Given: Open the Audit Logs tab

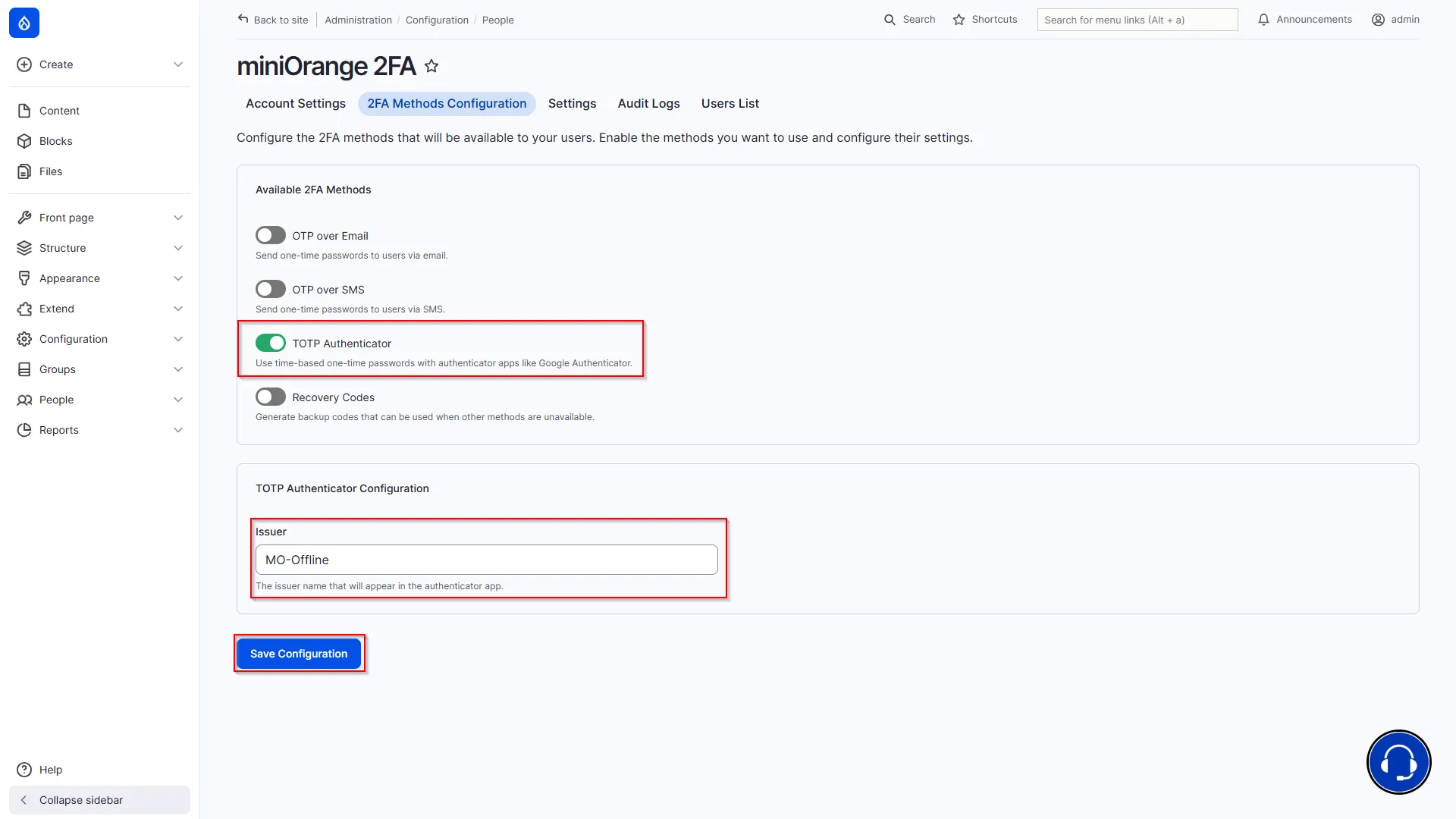Looking at the screenshot, I should pos(648,104).
